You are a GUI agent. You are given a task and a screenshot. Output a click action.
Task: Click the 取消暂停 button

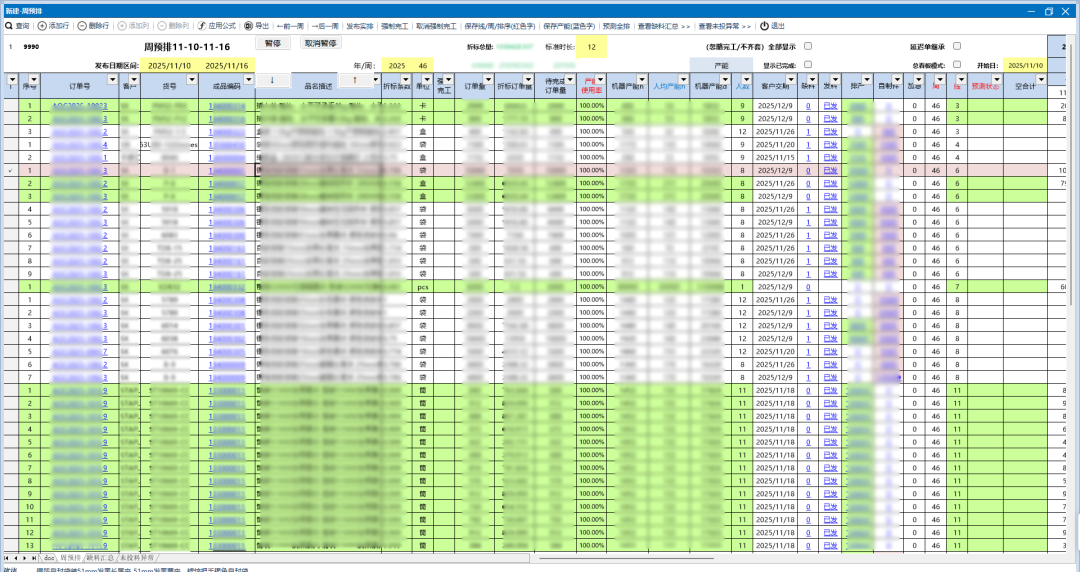pyautogui.click(x=320, y=43)
